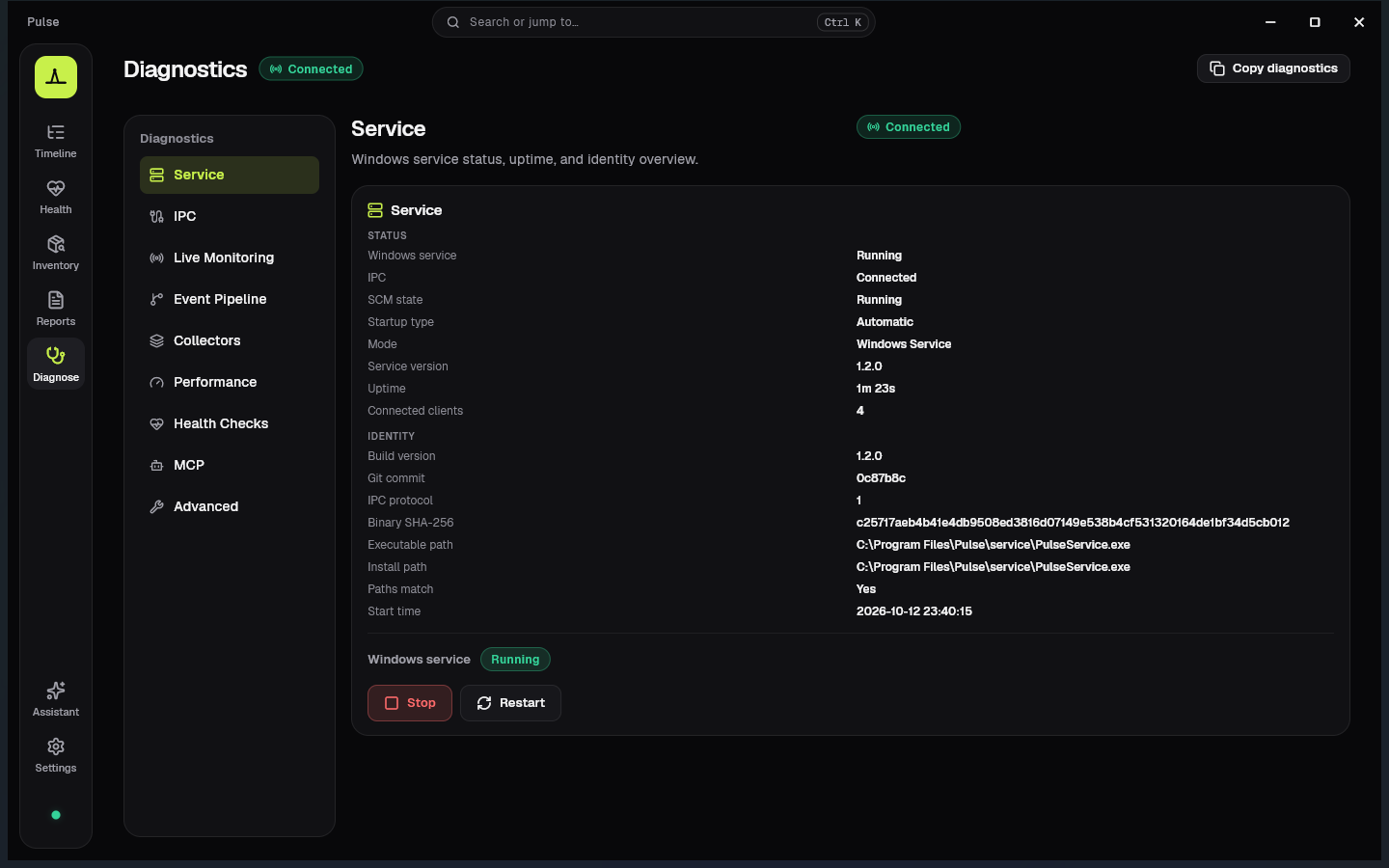Open the Timeline view in sidebar
This screenshot has width=1389, height=868.
pos(56,141)
